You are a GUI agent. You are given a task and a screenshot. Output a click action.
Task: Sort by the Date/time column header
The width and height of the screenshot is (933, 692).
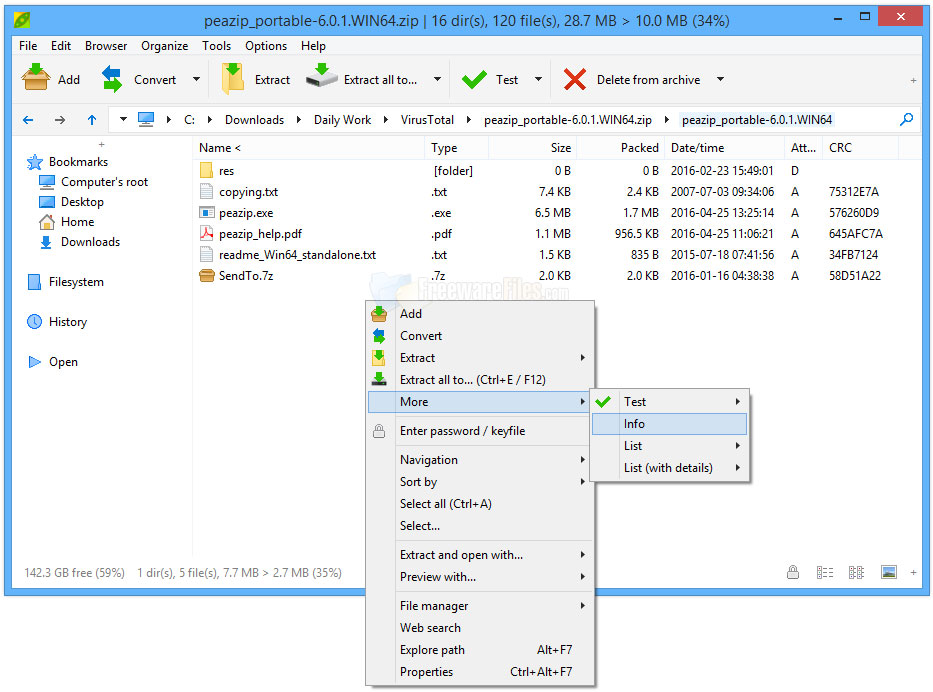[x=725, y=148]
